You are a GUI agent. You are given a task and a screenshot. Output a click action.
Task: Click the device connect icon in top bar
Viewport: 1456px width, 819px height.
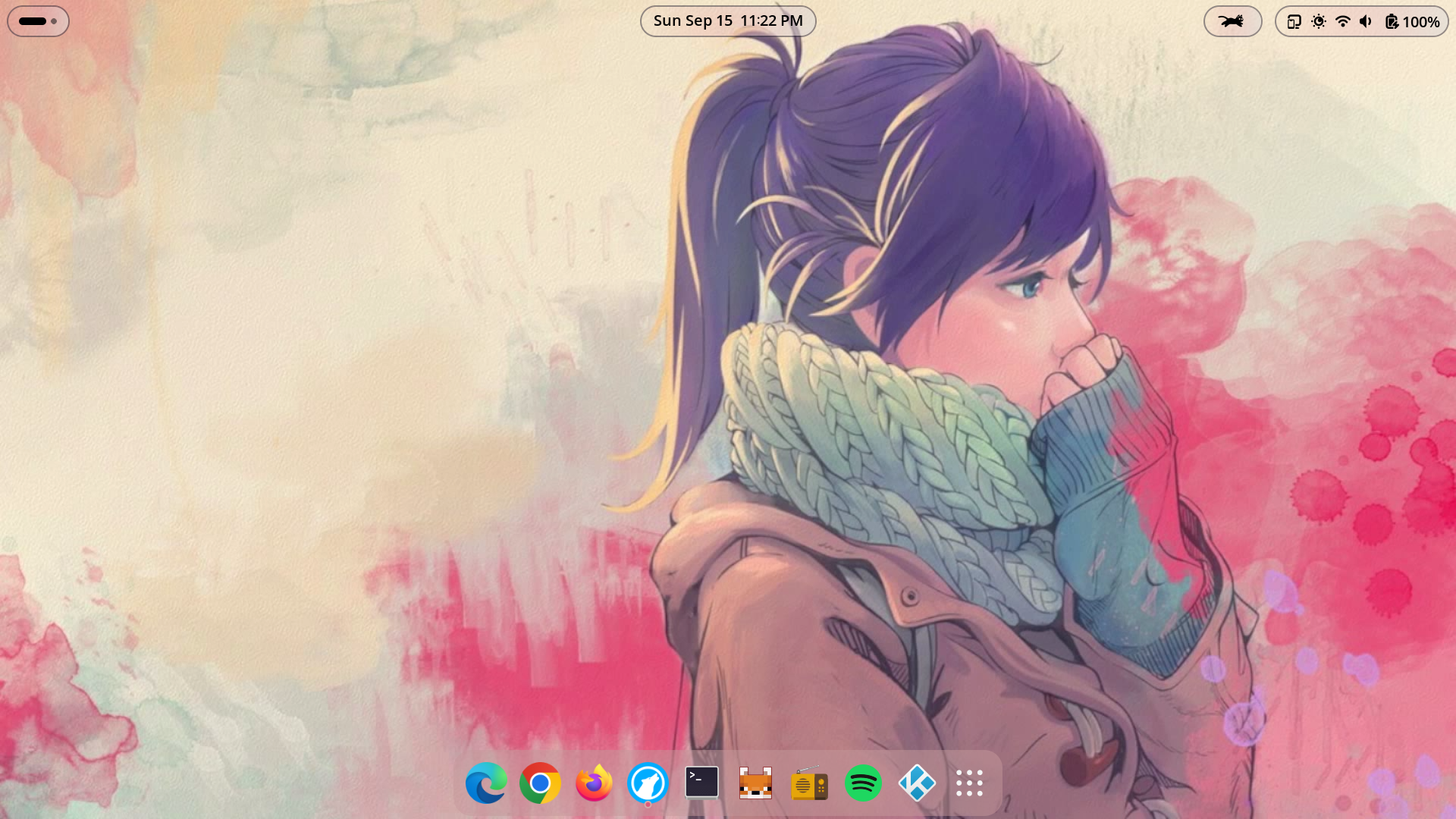pos(1294,21)
